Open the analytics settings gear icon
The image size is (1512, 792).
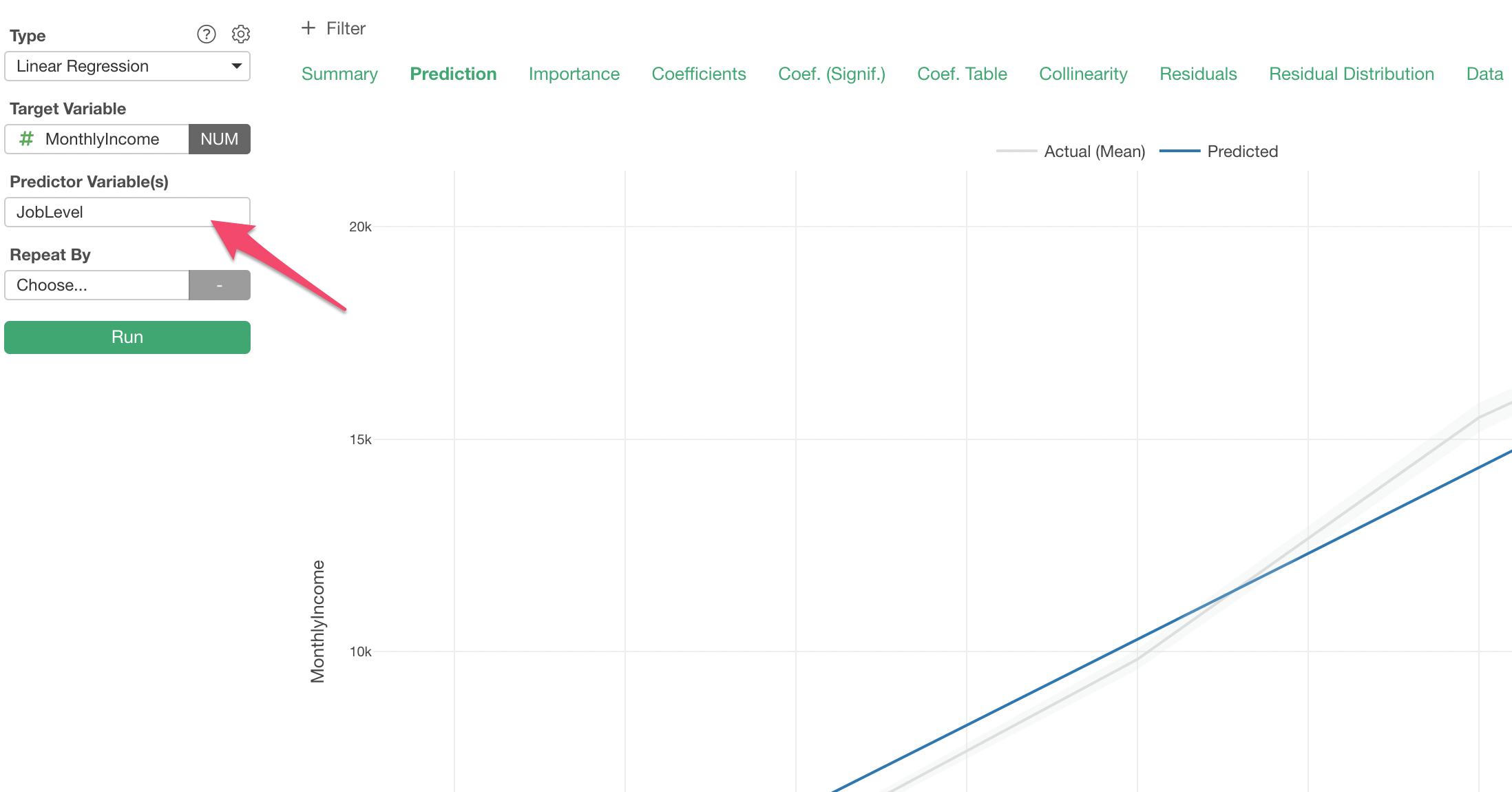pyautogui.click(x=241, y=34)
